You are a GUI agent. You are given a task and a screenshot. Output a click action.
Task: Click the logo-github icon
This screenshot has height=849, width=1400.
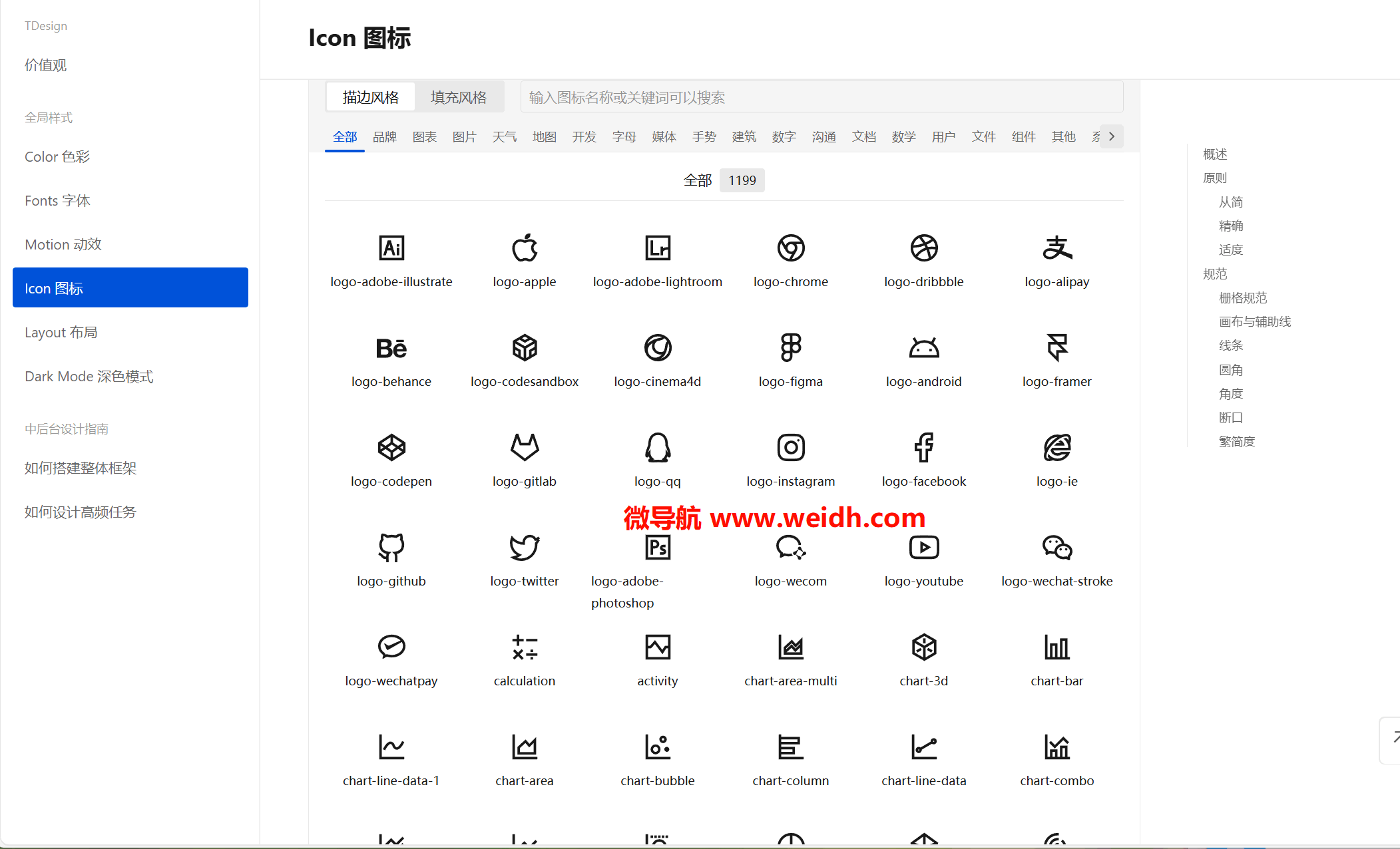[x=391, y=548]
